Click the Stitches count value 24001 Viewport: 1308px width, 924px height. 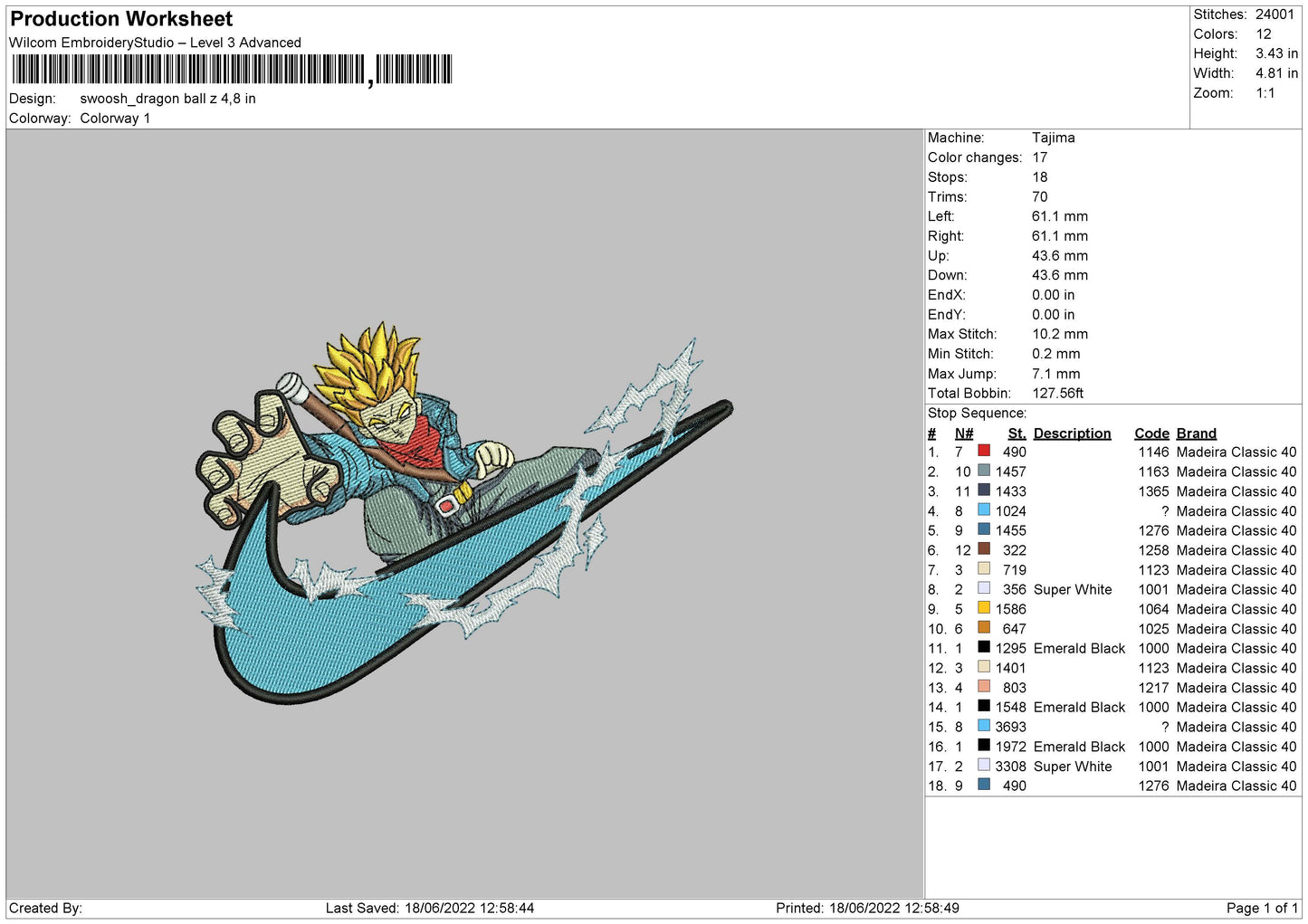point(1275,14)
